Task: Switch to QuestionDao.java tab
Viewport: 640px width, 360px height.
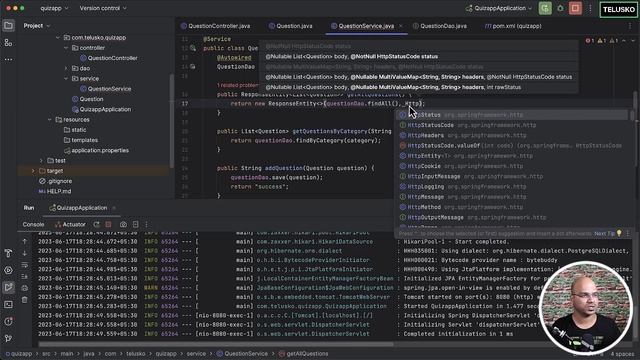Action: [440, 26]
